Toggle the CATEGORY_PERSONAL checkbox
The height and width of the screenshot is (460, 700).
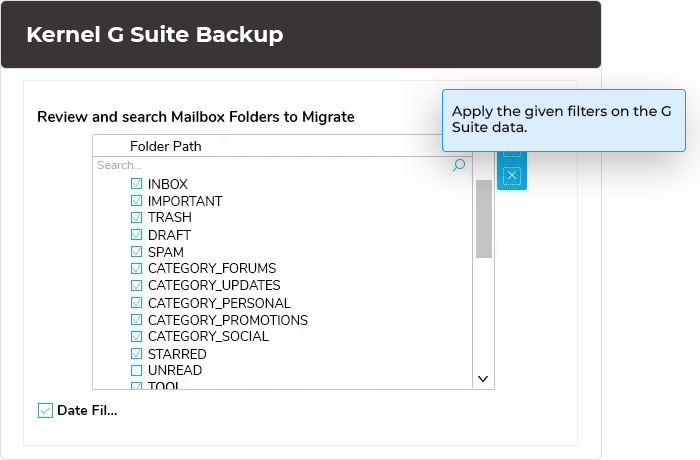(x=137, y=302)
